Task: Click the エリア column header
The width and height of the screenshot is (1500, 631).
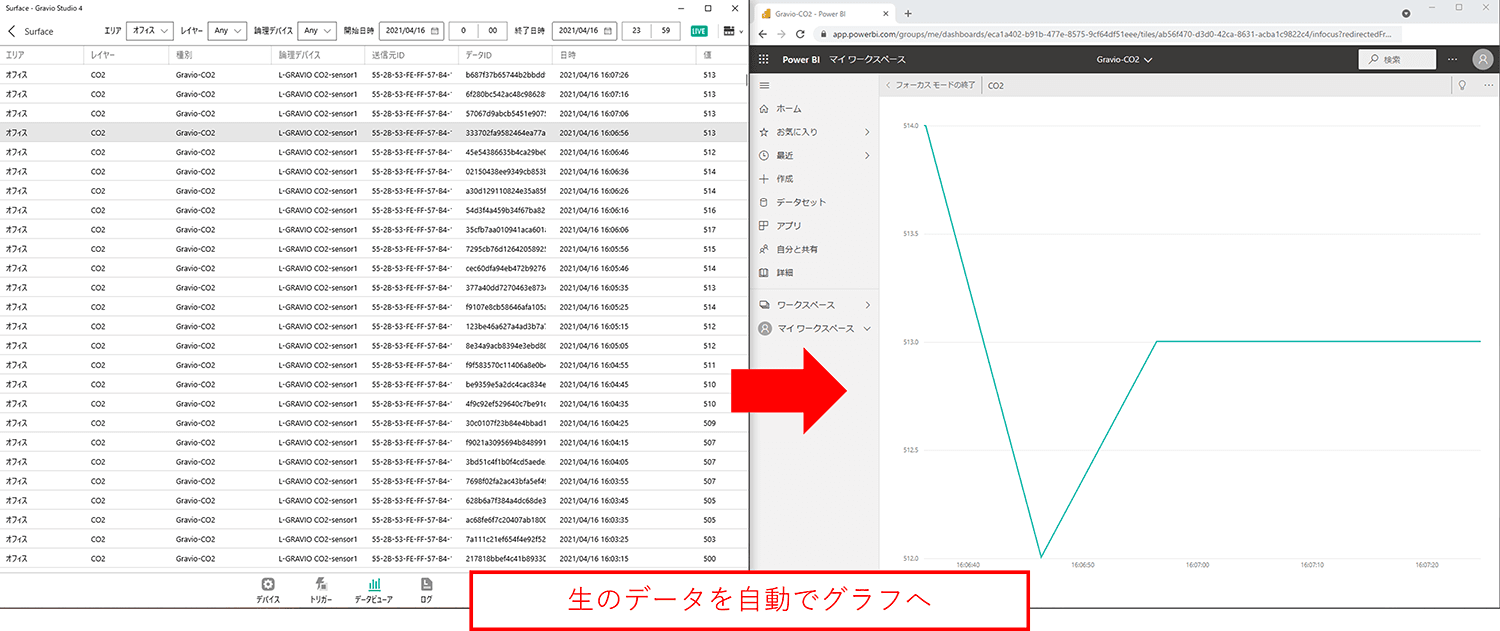Action: tap(42, 55)
